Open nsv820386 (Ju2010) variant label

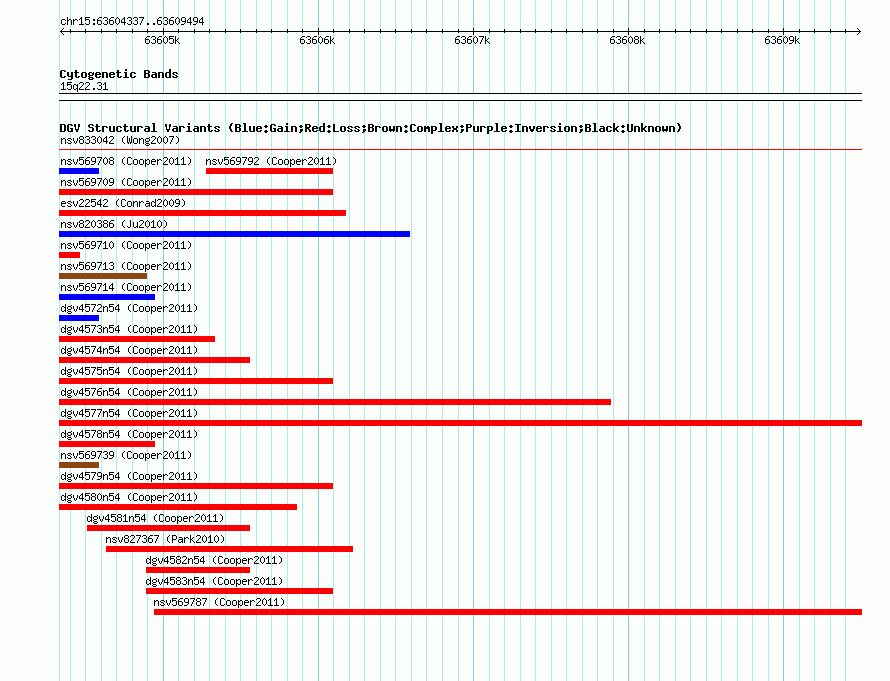pyautogui.click(x=114, y=224)
